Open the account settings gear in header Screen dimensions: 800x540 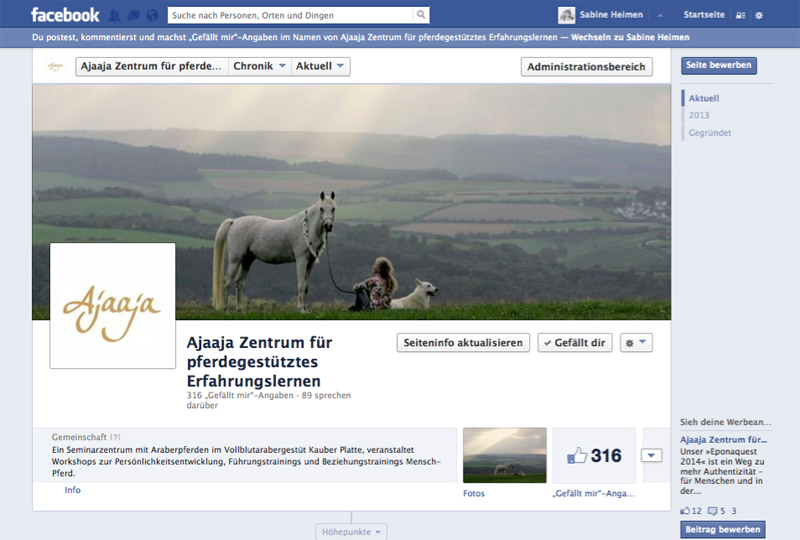(759, 15)
